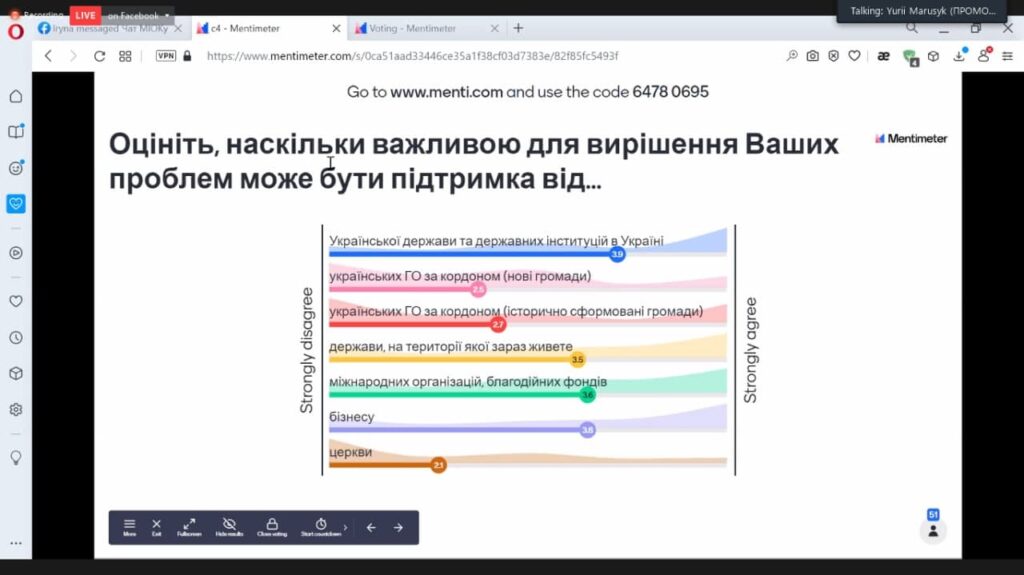Expand extra options chevron after countdown
This screenshot has height=575, width=1024.
[346, 527]
